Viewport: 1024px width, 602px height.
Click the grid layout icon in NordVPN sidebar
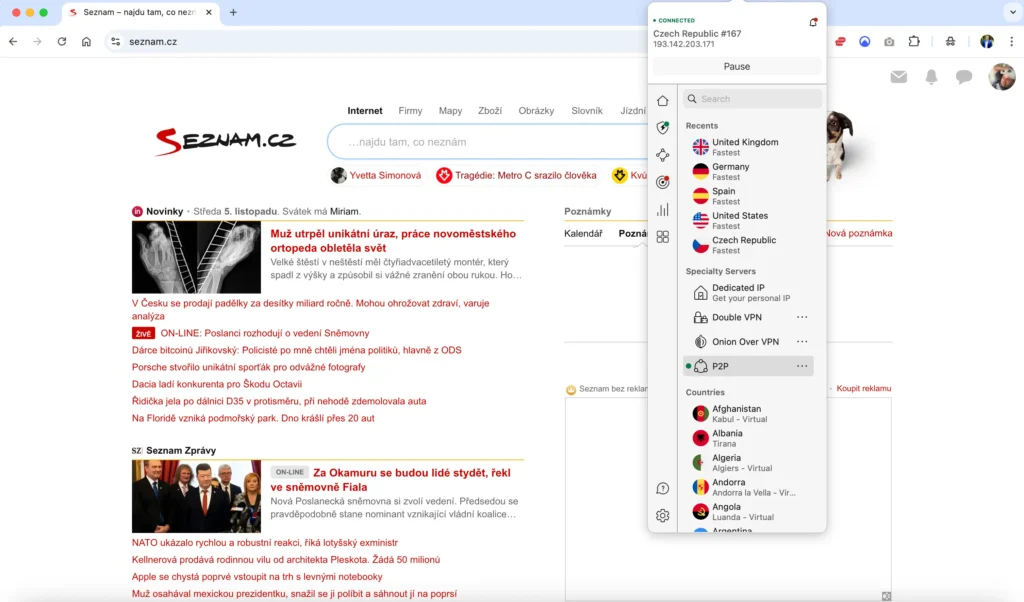(x=662, y=238)
